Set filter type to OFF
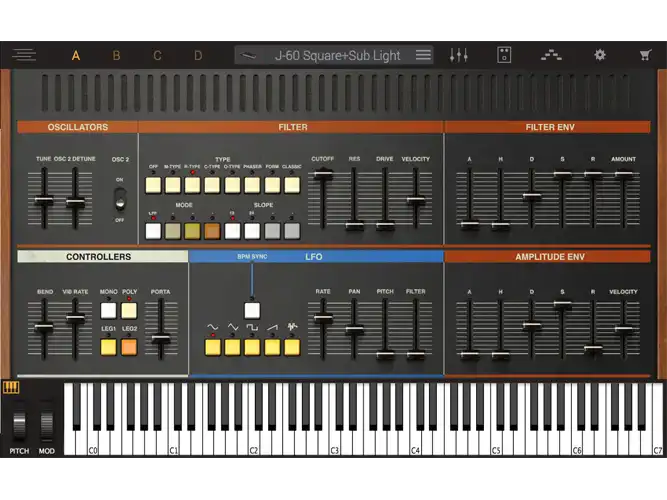The image size is (667, 500). tap(153, 185)
